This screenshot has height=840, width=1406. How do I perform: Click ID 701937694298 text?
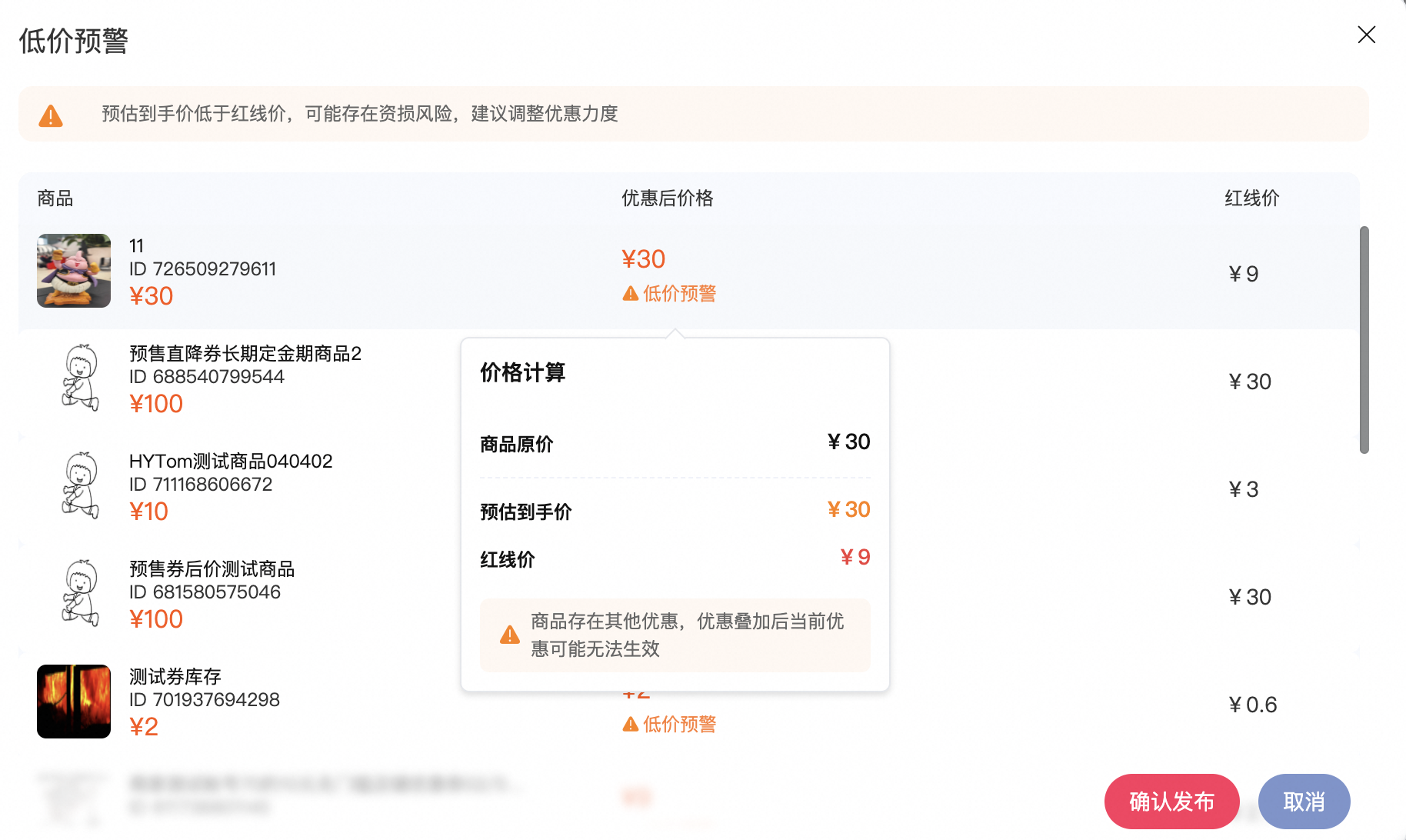tap(205, 700)
